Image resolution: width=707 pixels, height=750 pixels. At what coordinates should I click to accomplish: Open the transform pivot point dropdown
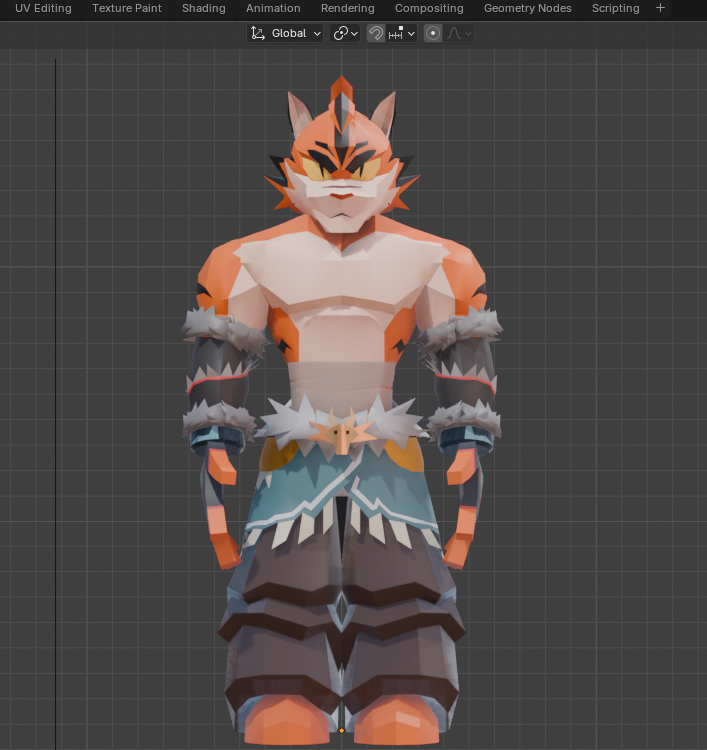pos(345,33)
